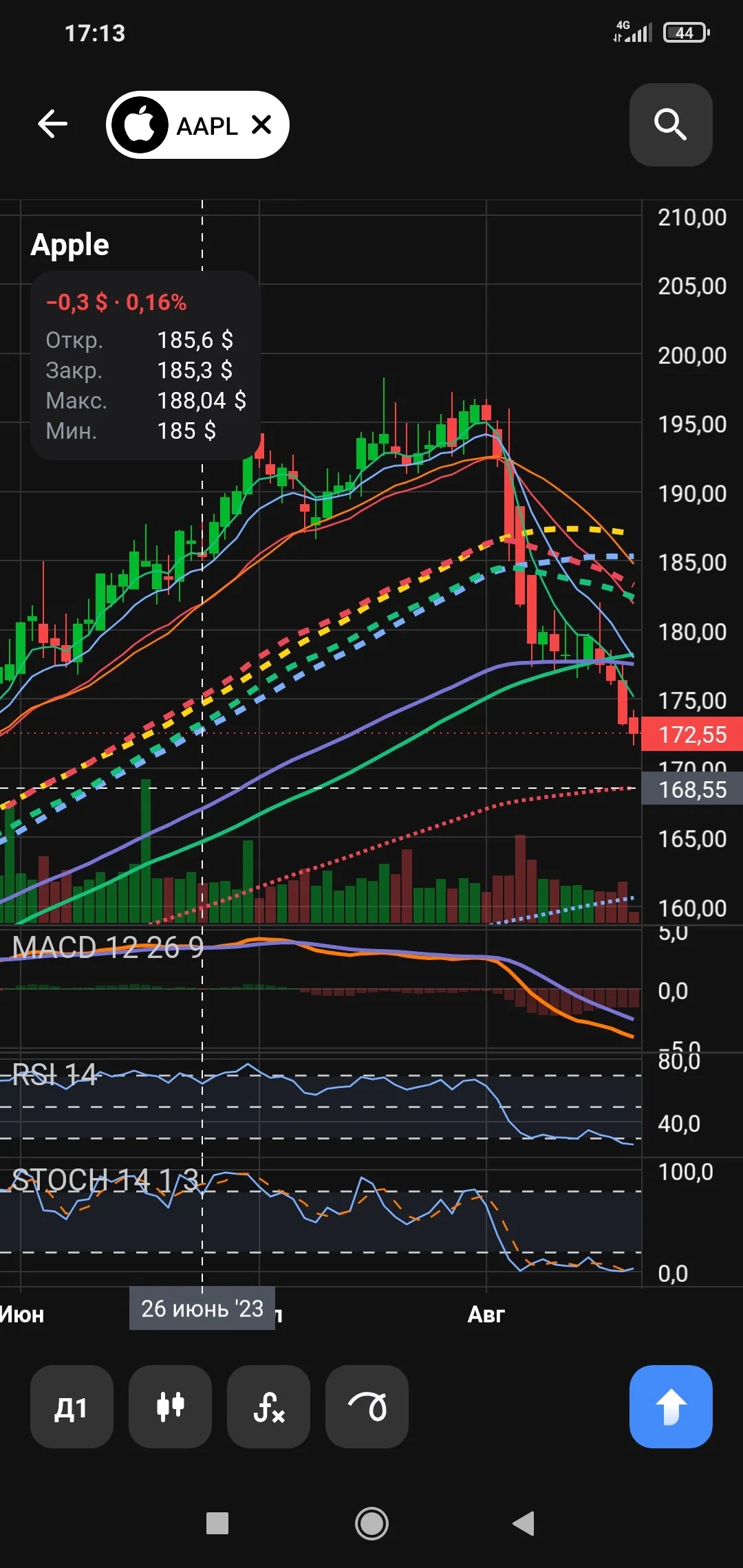Tap crosshair price label 168,55

tap(692, 789)
